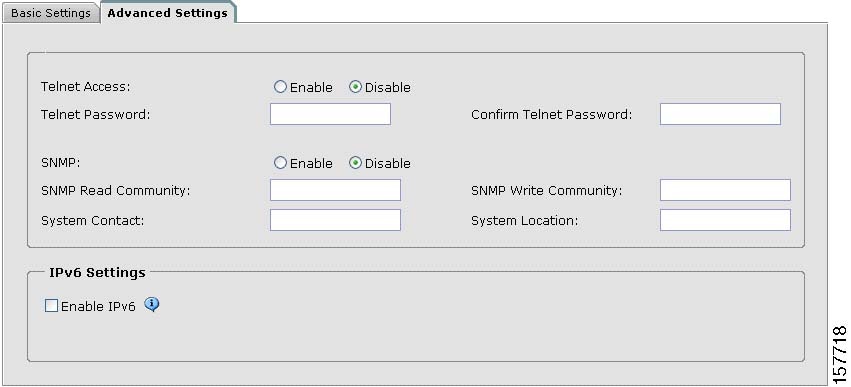
Task: Click the SNMP Write Community field
Action: click(725, 190)
